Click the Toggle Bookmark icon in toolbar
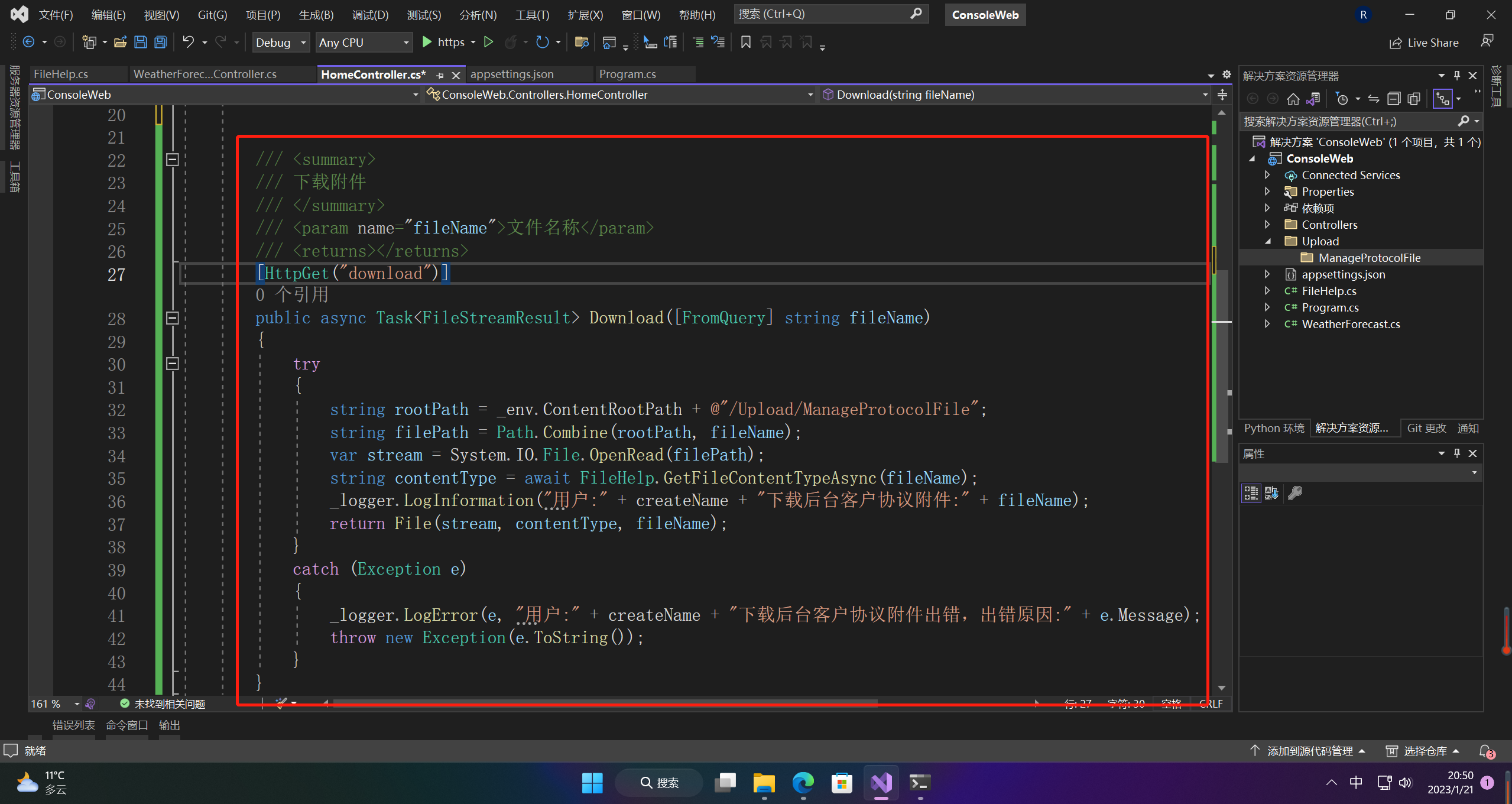The height and width of the screenshot is (804, 1512). click(x=746, y=42)
